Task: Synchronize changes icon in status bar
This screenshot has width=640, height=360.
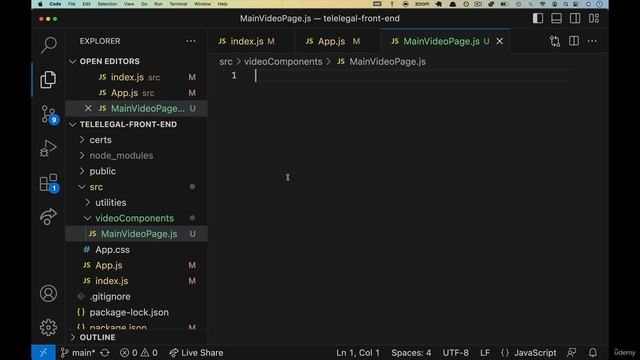Action: pyautogui.click(x=105, y=353)
